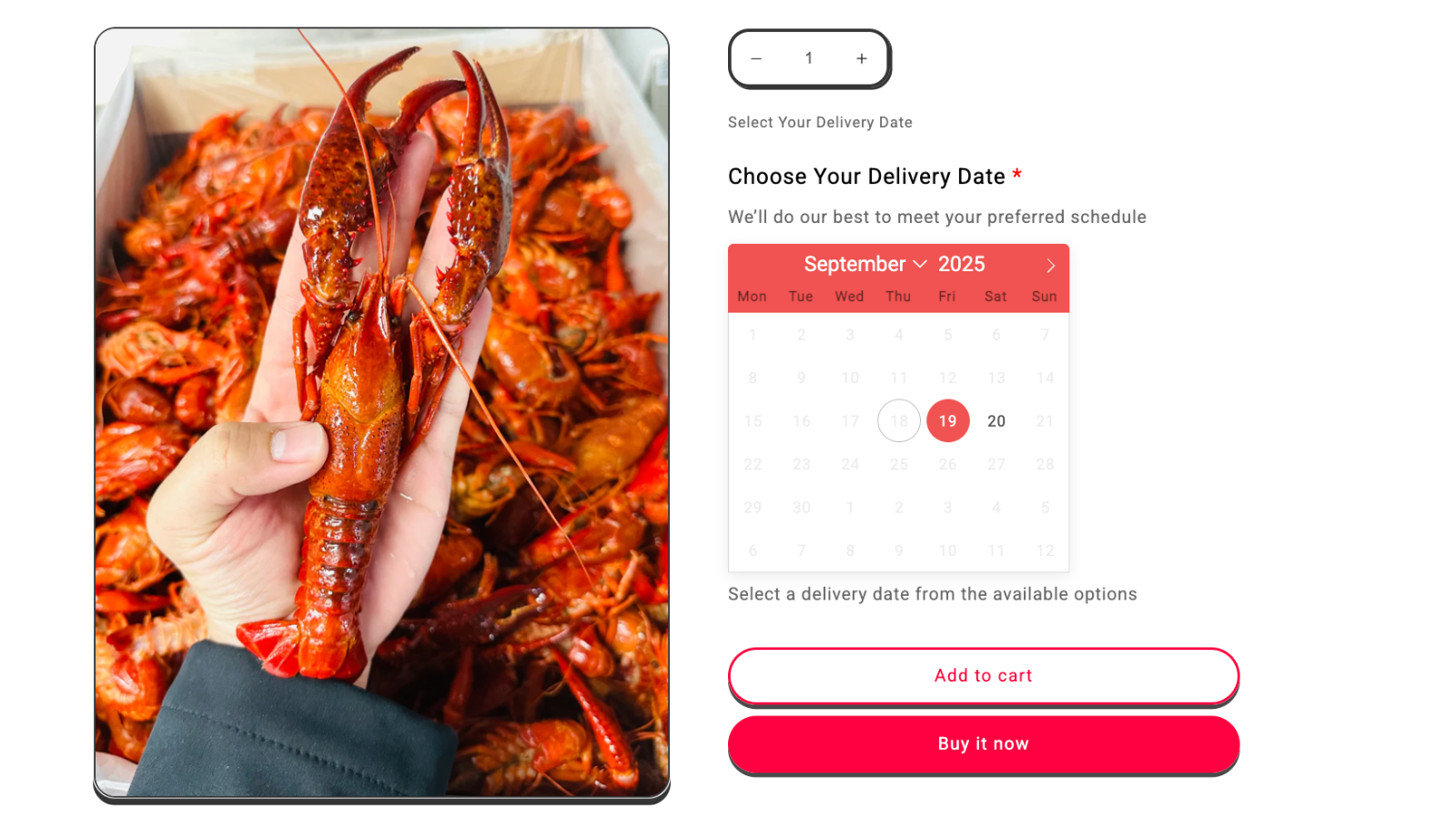
Task: Select September 13 on the calendar
Action: (x=996, y=378)
